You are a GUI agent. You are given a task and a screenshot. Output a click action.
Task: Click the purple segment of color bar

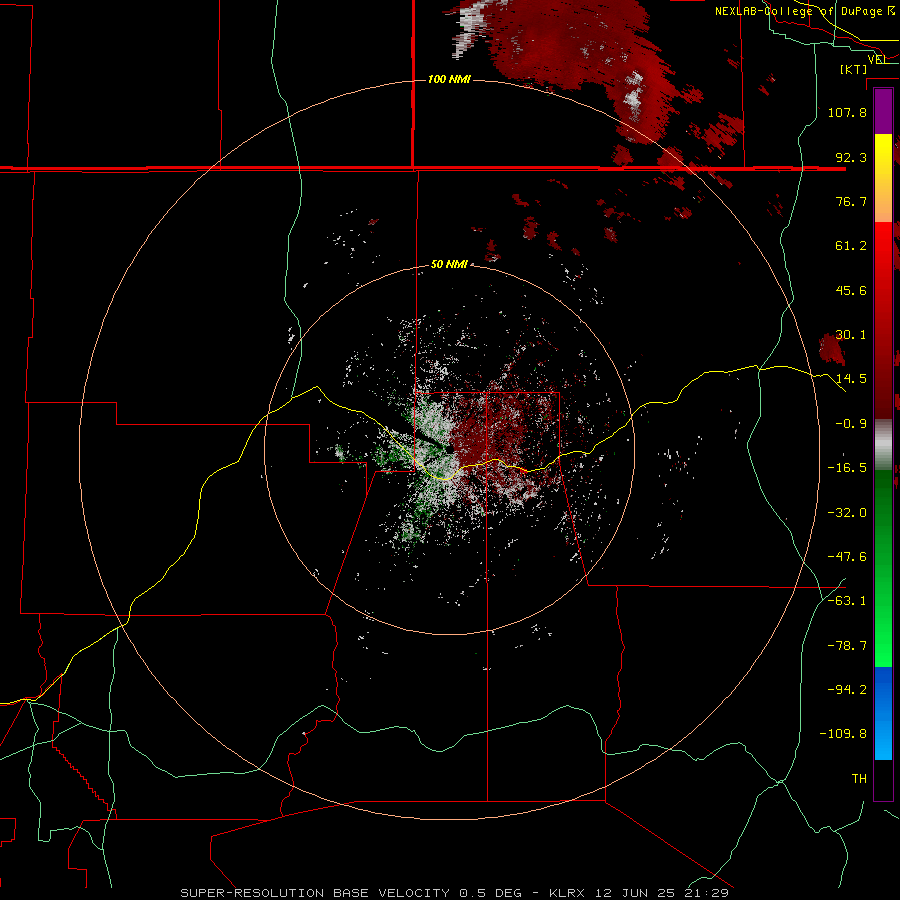coord(883,112)
